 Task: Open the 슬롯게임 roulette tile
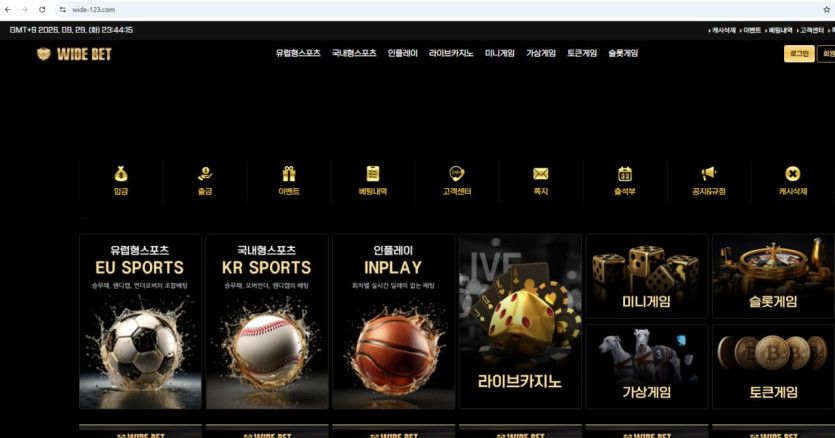click(774, 276)
